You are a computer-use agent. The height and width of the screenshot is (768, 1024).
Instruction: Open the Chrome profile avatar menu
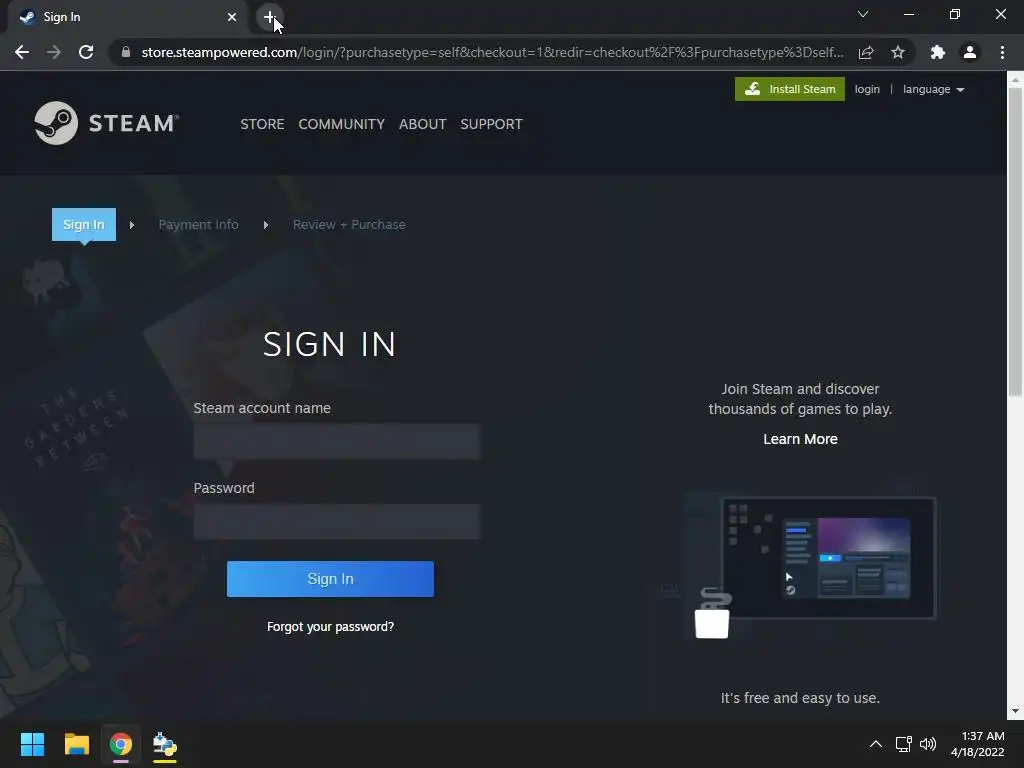(x=970, y=52)
